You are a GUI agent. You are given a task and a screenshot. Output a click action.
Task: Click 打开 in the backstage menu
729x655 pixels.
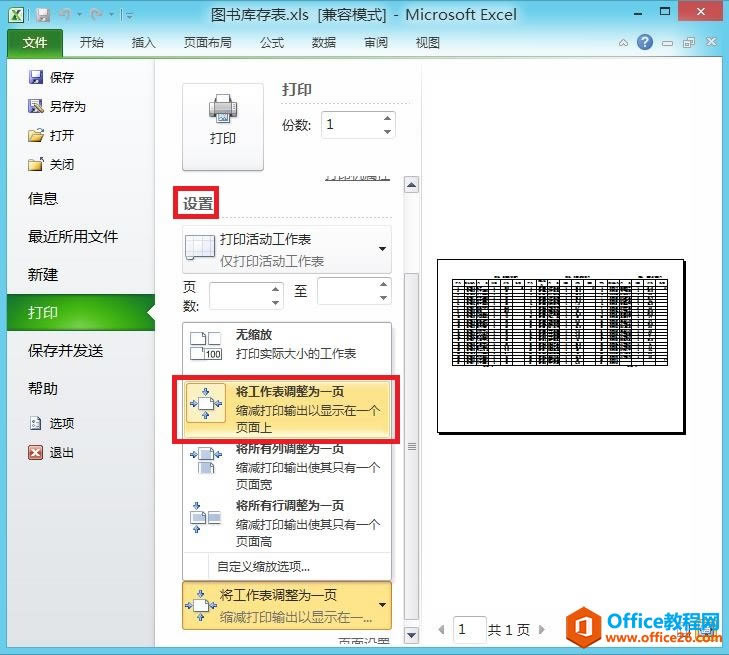coord(51,135)
